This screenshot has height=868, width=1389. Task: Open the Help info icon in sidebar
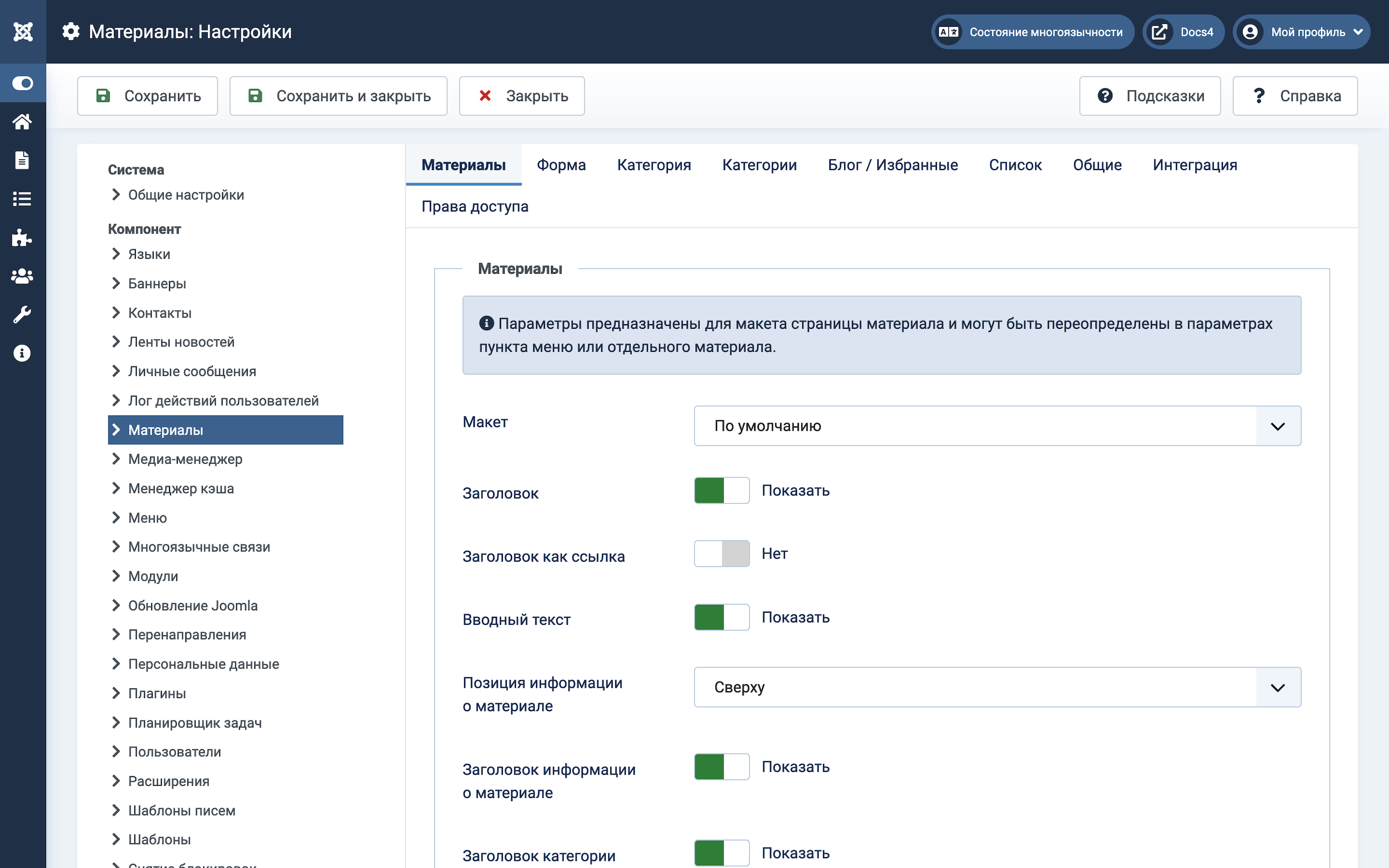click(22, 353)
